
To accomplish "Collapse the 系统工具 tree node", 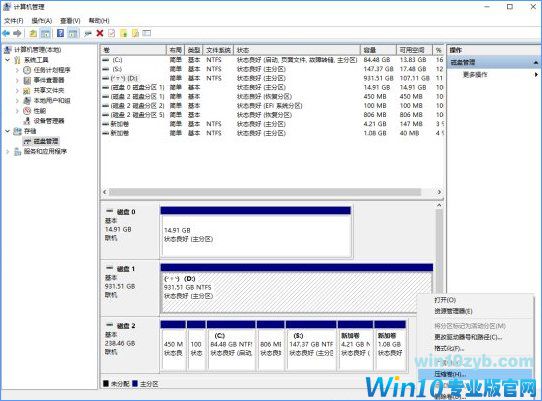I will coord(8,60).
